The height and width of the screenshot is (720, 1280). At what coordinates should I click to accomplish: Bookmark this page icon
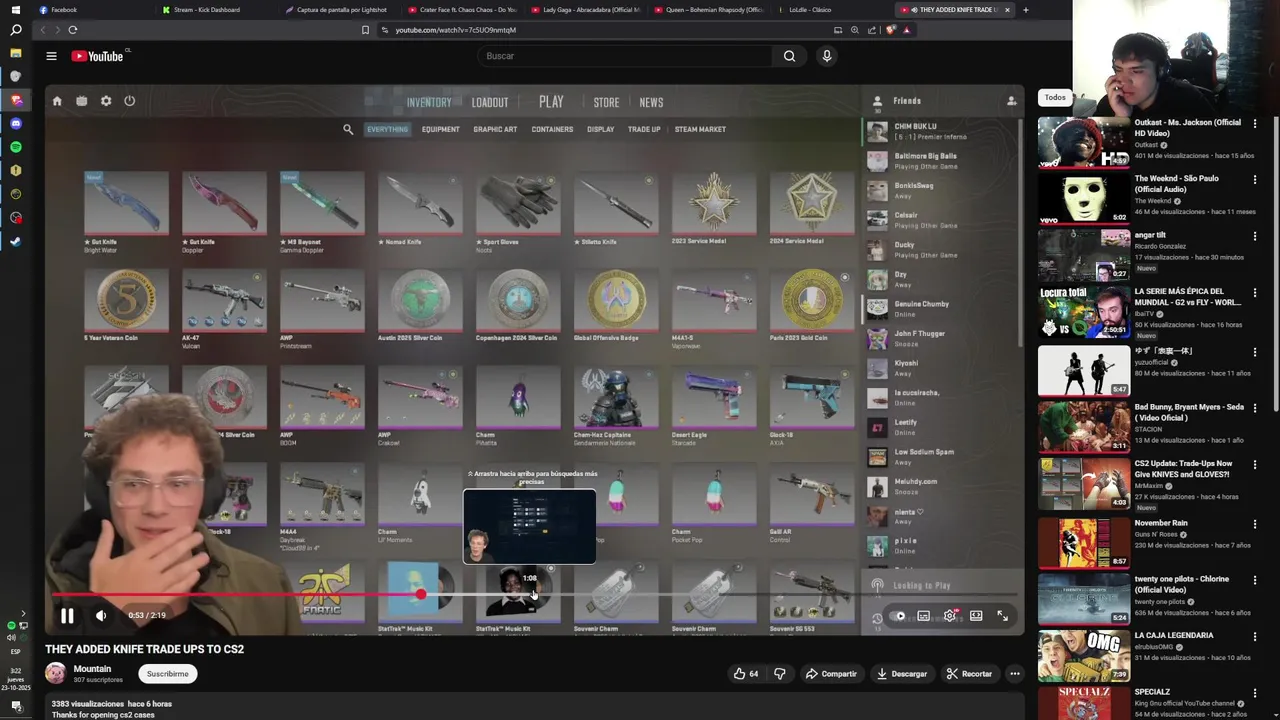click(x=365, y=30)
